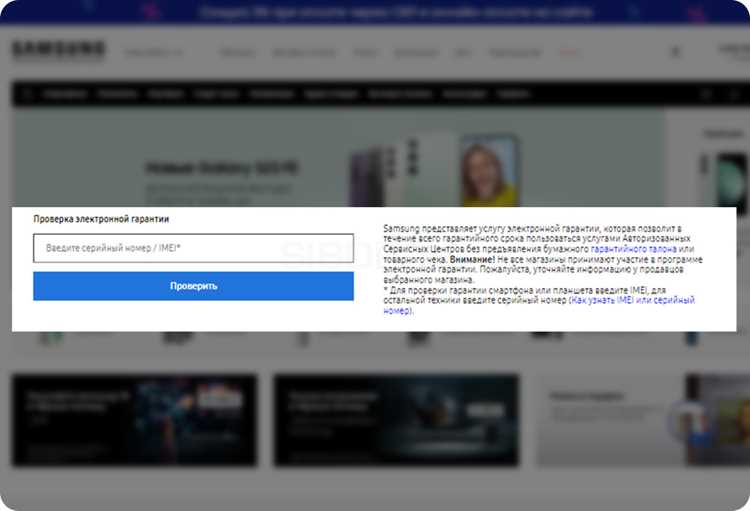This screenshot has height=511, width=750.
Task: Click the search icon in black navigation bar
Action: click(706, 94)
